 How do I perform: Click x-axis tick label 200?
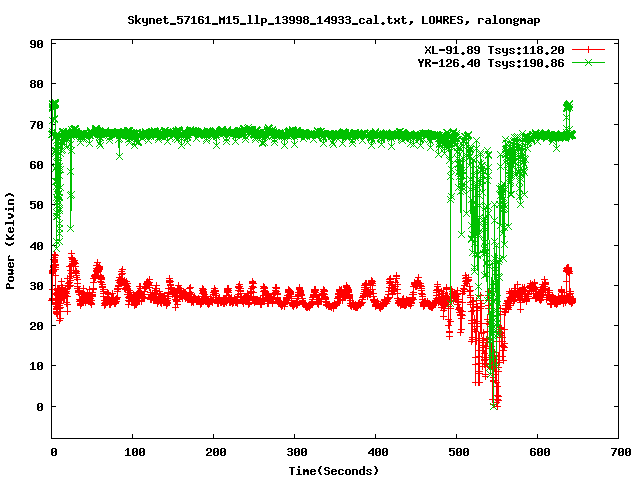click(216, 452)
